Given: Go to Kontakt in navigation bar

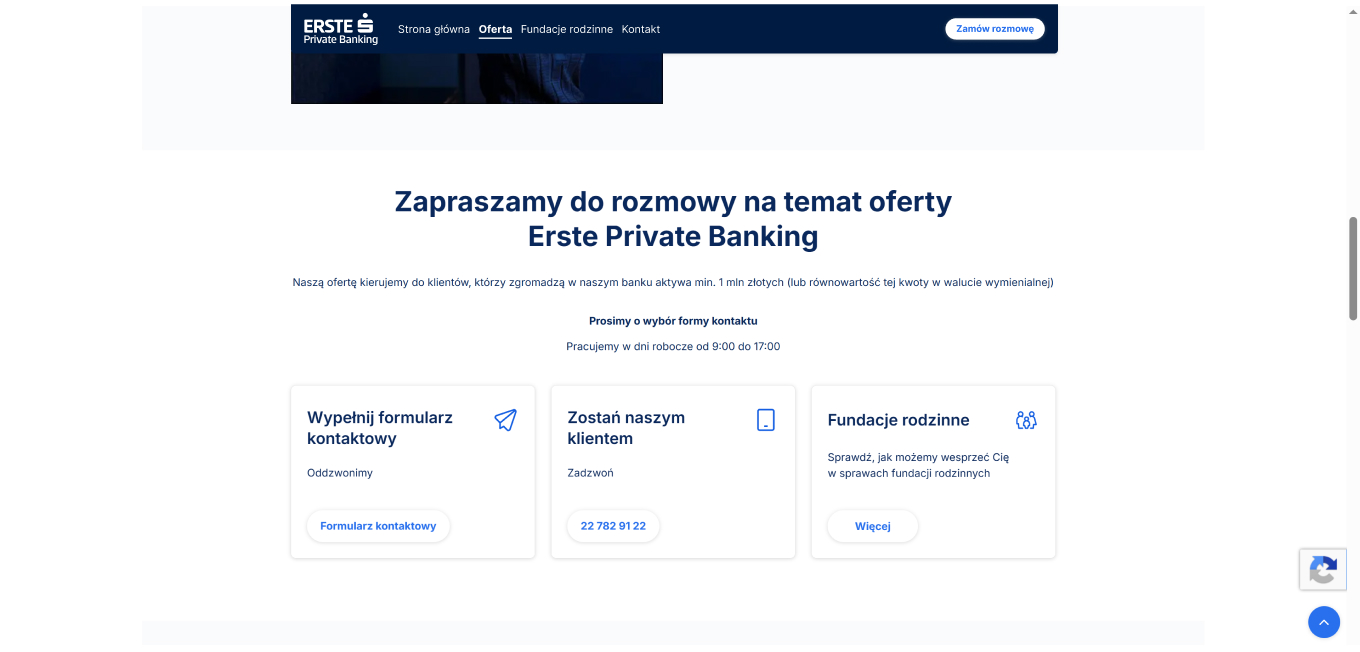Looking at the screenshot, I should coord(641,29).
